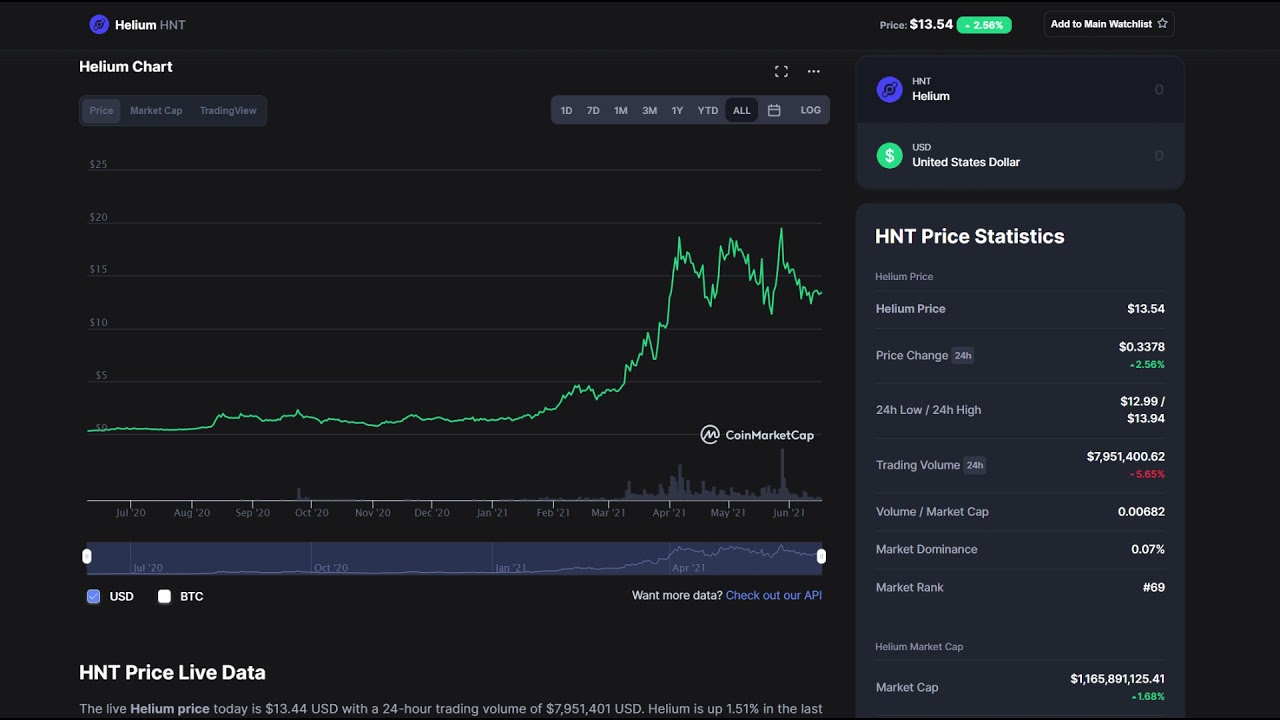This screenshot has height=720, width=1280.
Task: Select the 1M time range
Action: (621, 110)
